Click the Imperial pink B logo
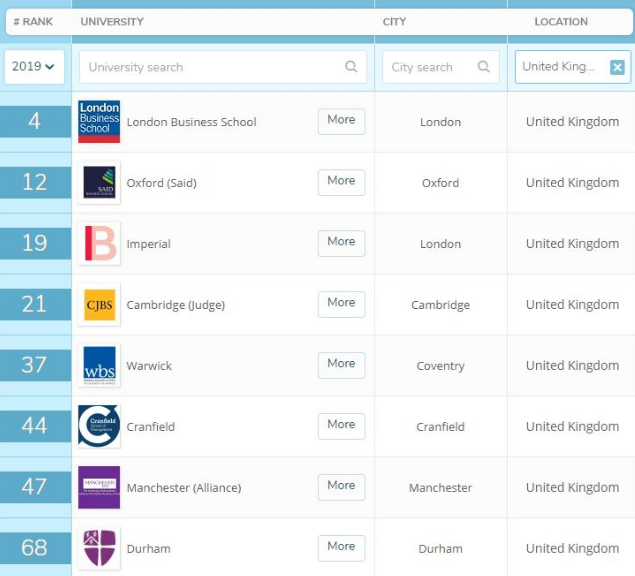Screen dimensions: 635x576 (x=99, y=244)
